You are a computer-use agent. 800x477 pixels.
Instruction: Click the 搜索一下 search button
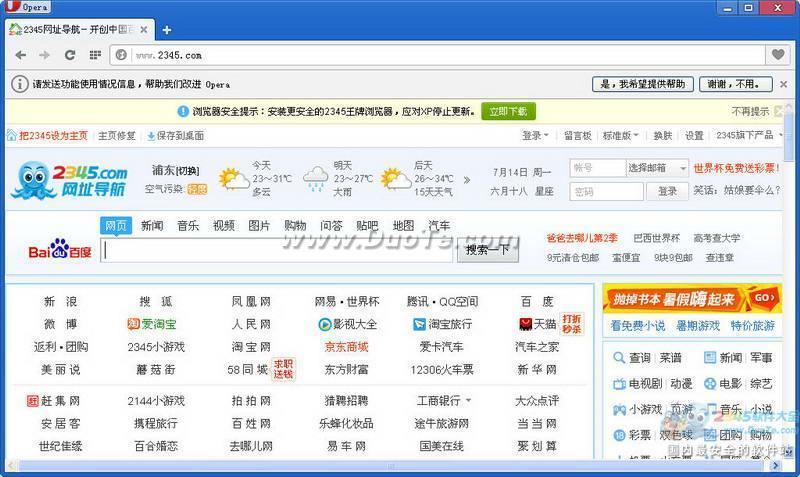pos(488,250)
